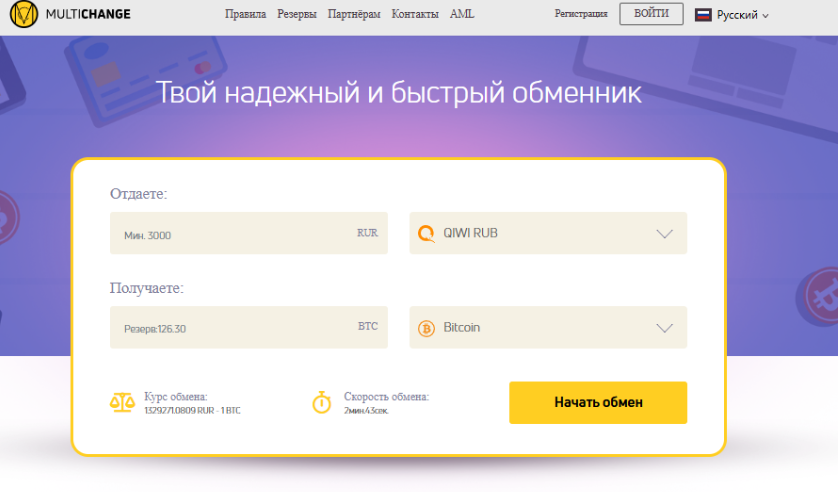Open the Контакты page

[x=415, y=14]
